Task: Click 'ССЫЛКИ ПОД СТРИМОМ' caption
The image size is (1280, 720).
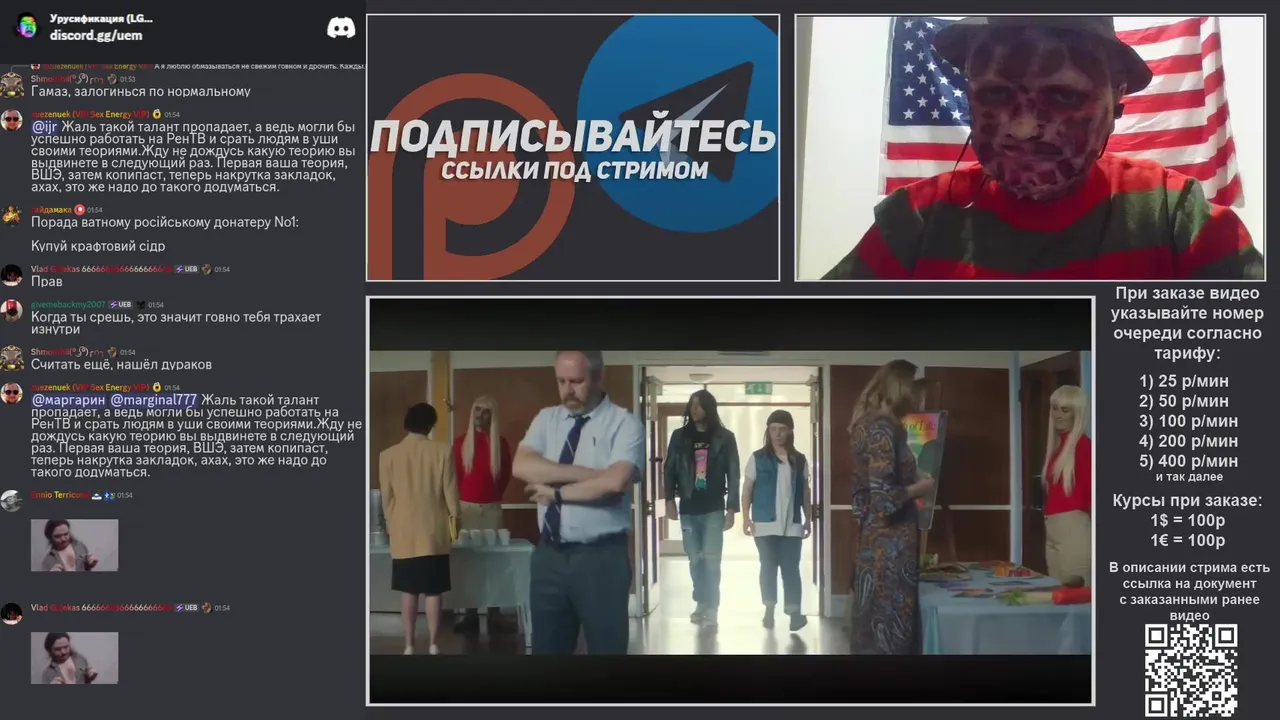Action: tap(574, 171)
